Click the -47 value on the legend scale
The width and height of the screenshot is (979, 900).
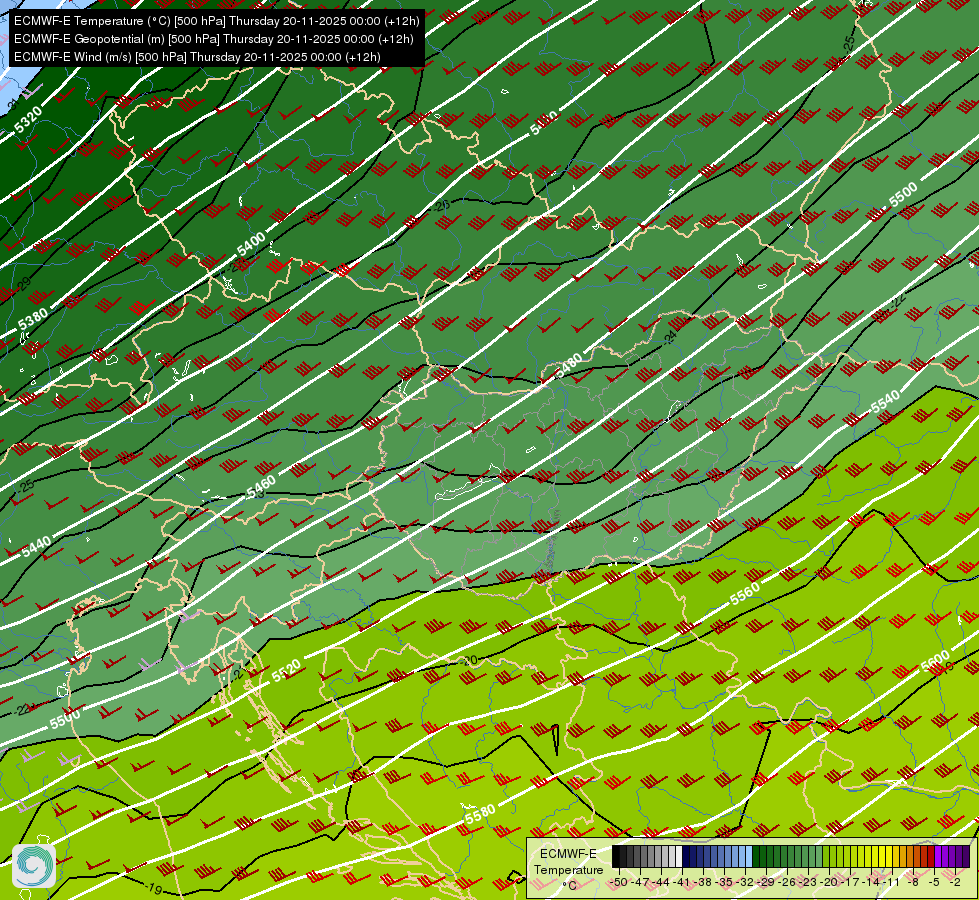click(641, 882)
